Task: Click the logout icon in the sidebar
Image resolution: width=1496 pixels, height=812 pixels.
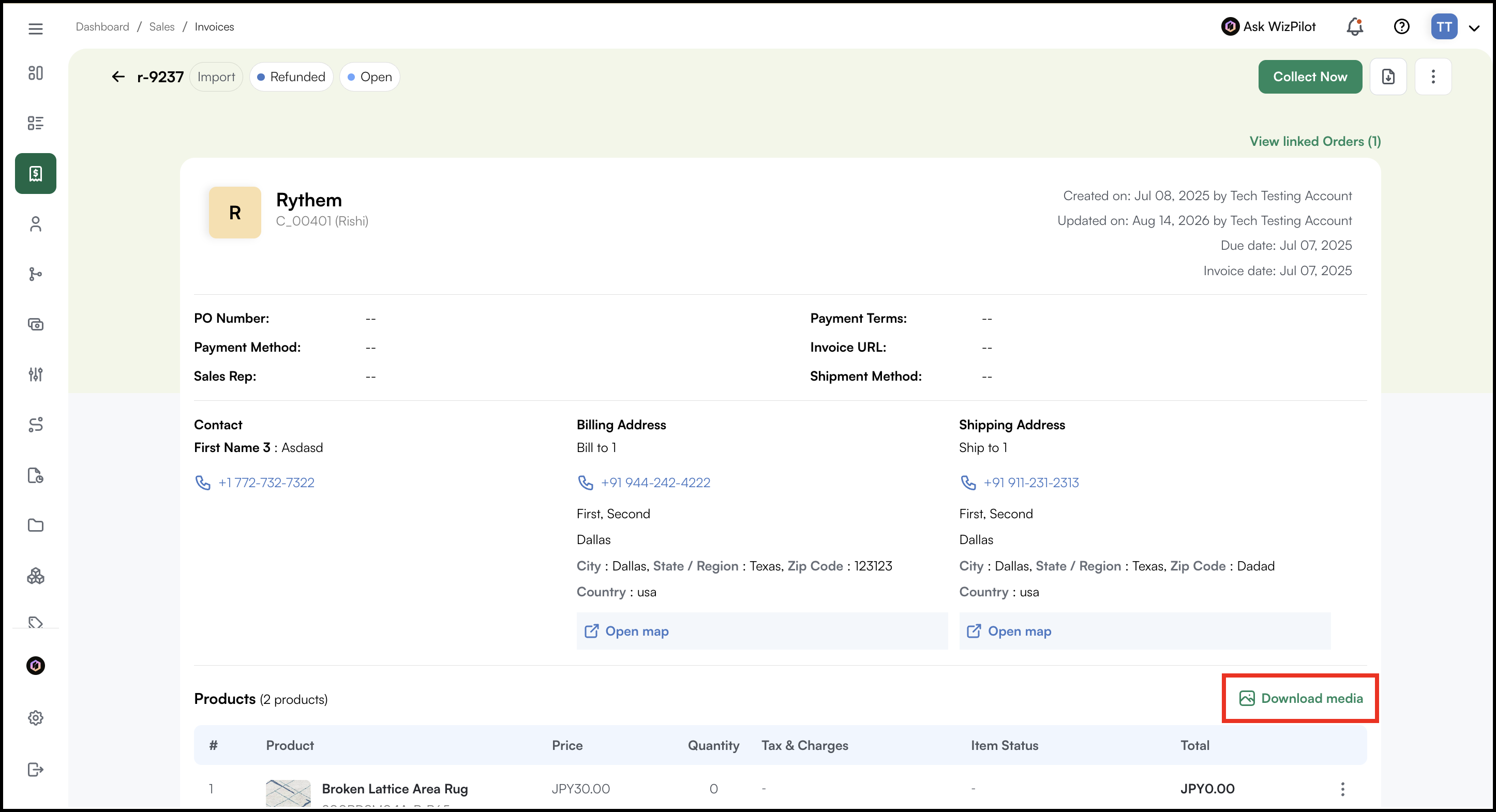Action: tap(35, 769)
